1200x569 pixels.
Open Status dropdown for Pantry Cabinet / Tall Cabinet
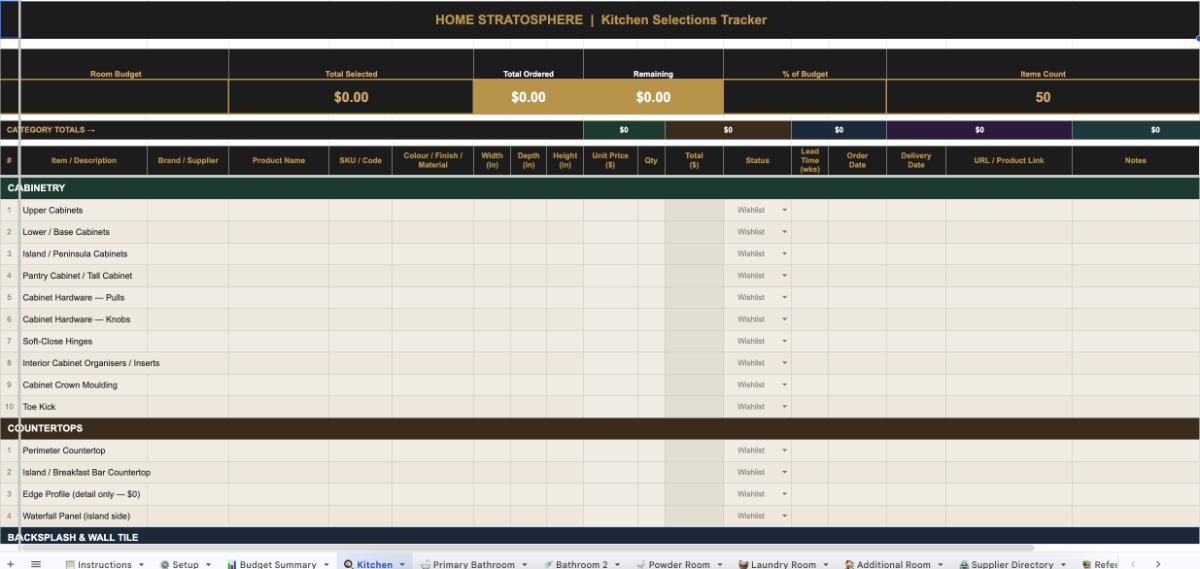[x=784, y=276]
